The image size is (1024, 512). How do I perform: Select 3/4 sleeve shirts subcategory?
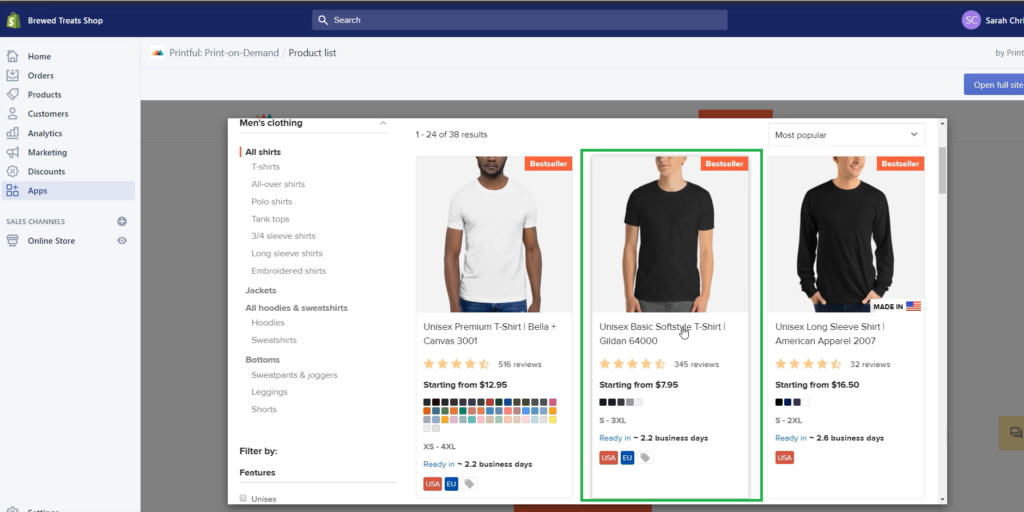point(283,236)
